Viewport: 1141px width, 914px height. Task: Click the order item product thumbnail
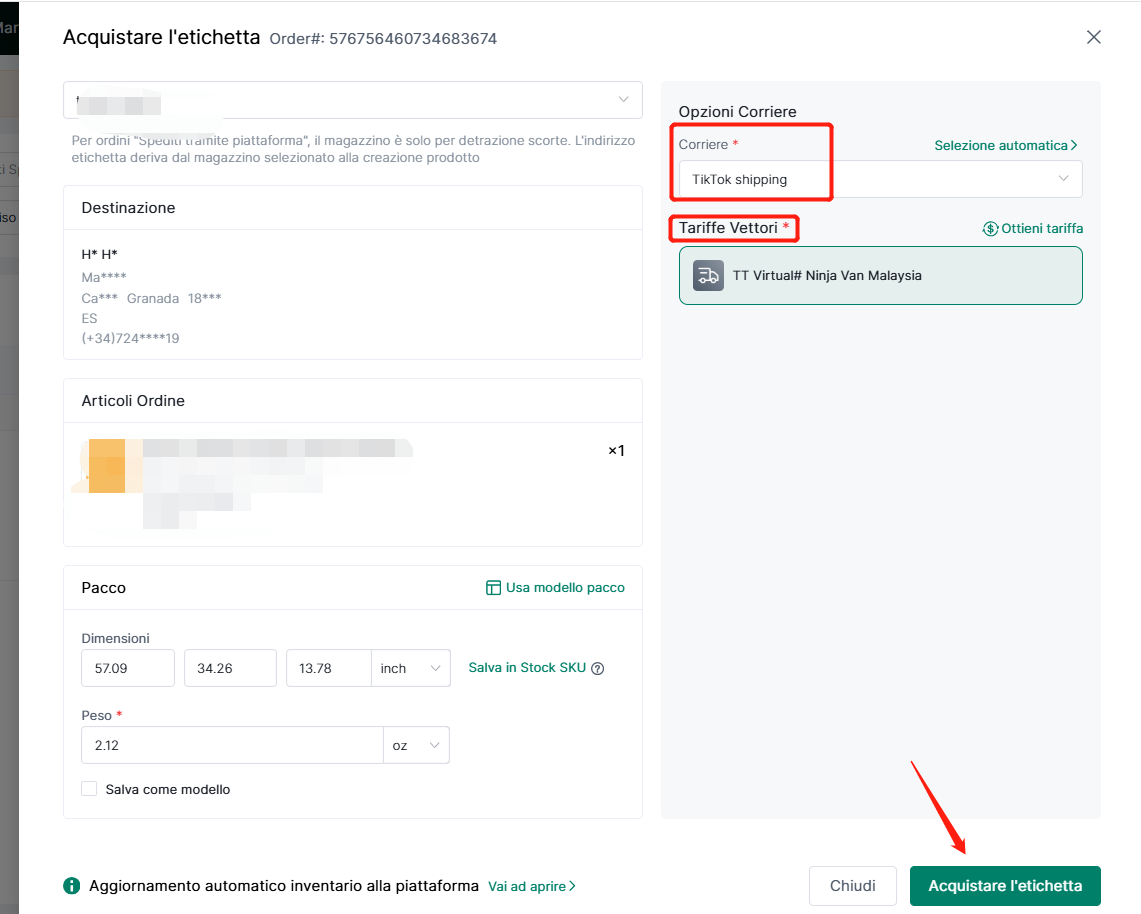pos(107,466)
